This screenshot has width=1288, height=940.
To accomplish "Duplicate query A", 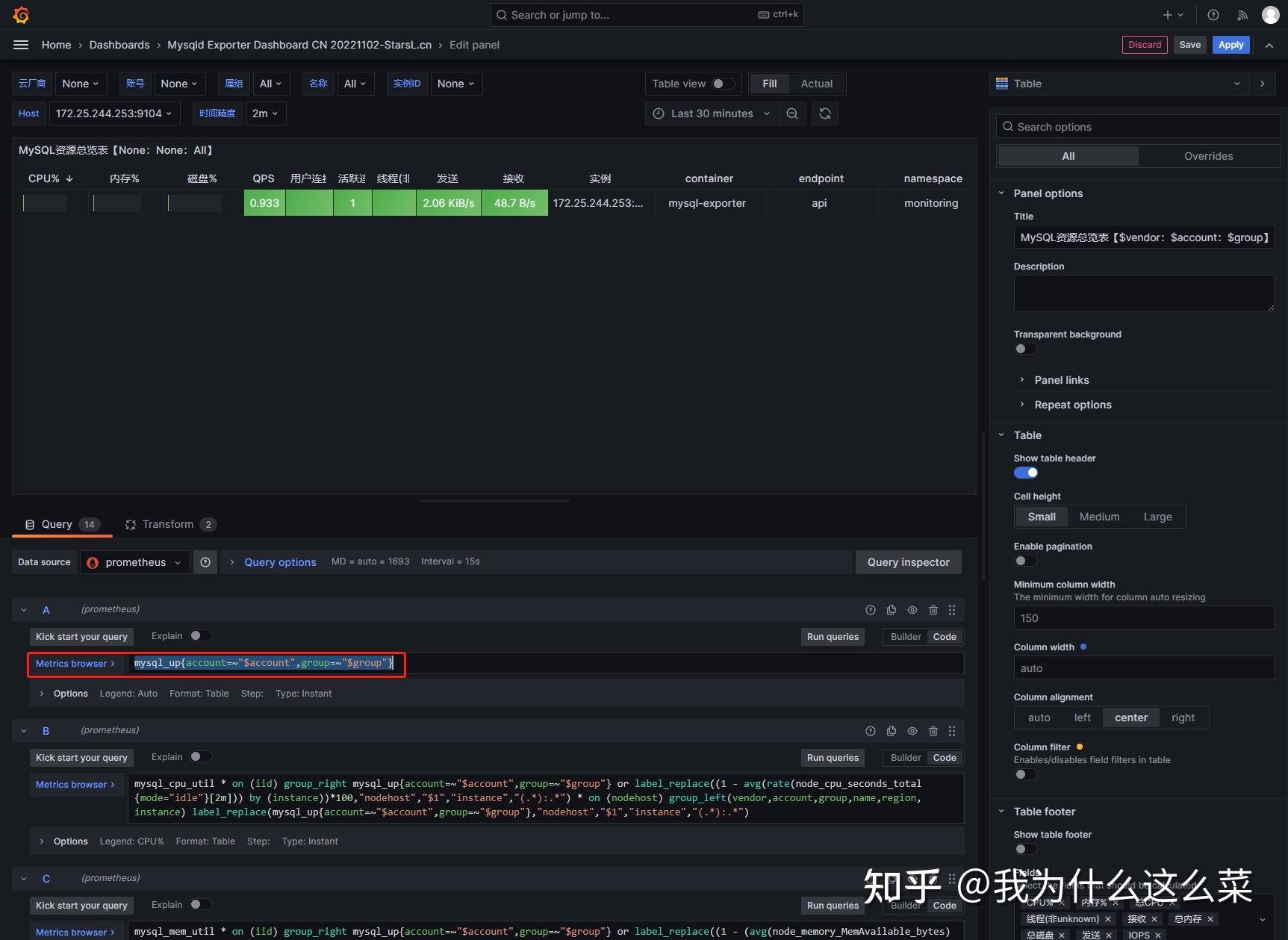I will [x=892, y=610].
